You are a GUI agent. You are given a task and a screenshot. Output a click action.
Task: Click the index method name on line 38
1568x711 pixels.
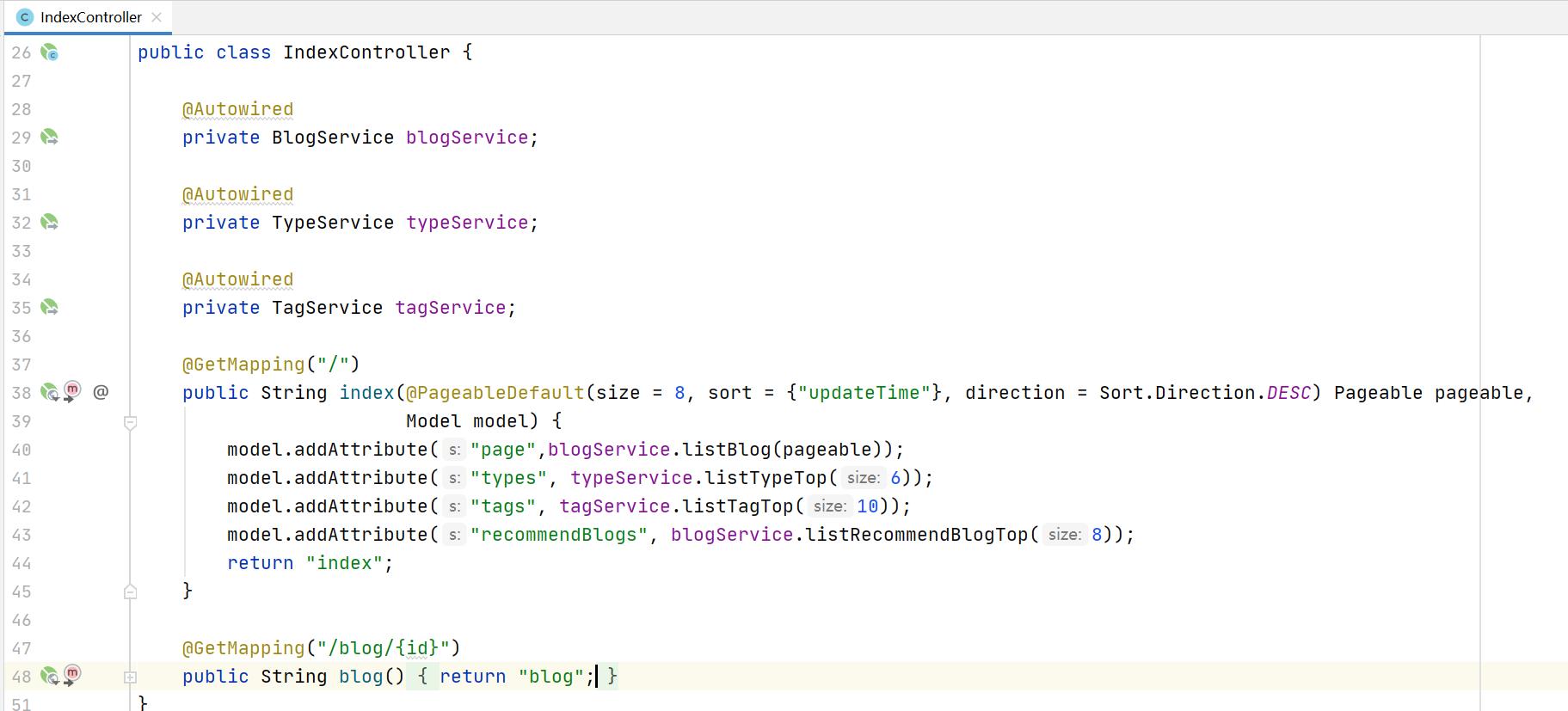(366, 393)
